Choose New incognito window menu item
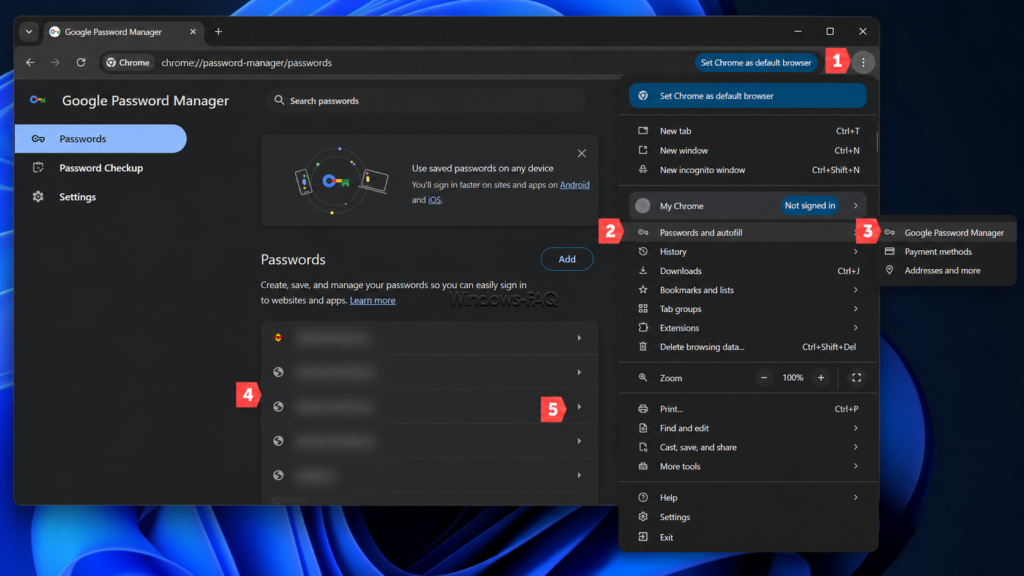This screenshot has height=576, width=1024. click(747, 170)
